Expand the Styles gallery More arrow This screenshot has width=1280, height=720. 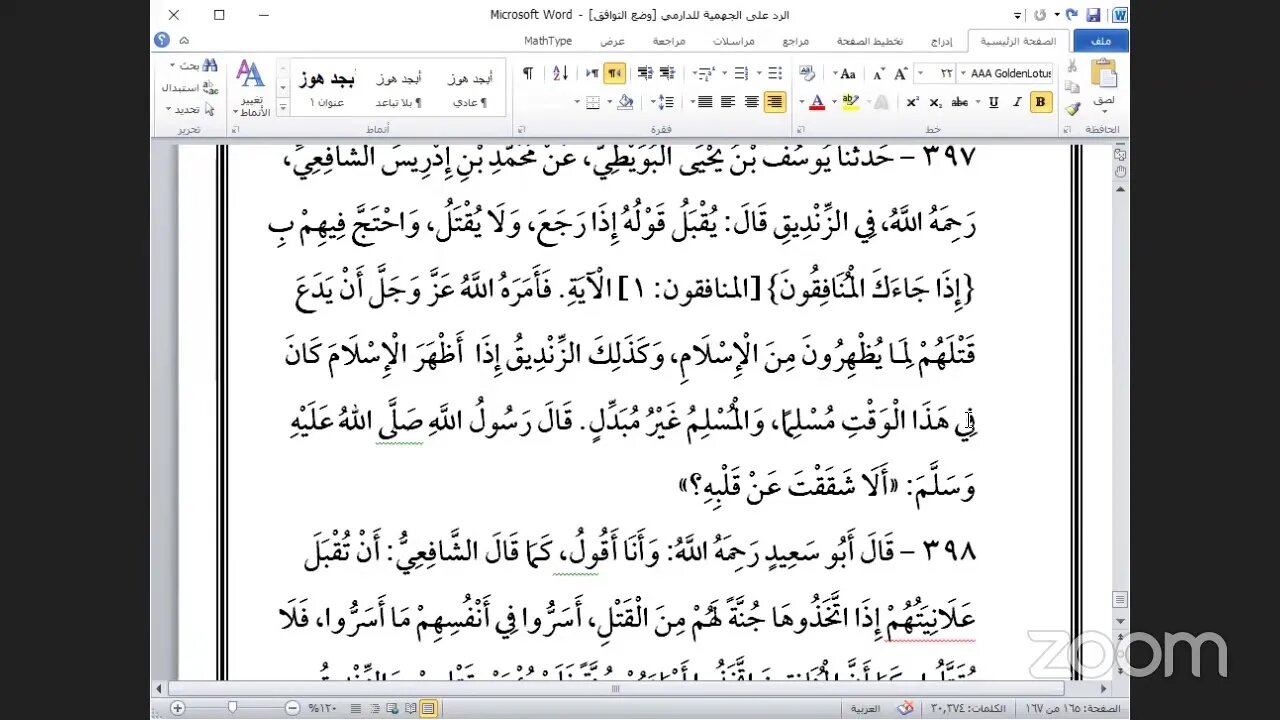tap(282, 108)
